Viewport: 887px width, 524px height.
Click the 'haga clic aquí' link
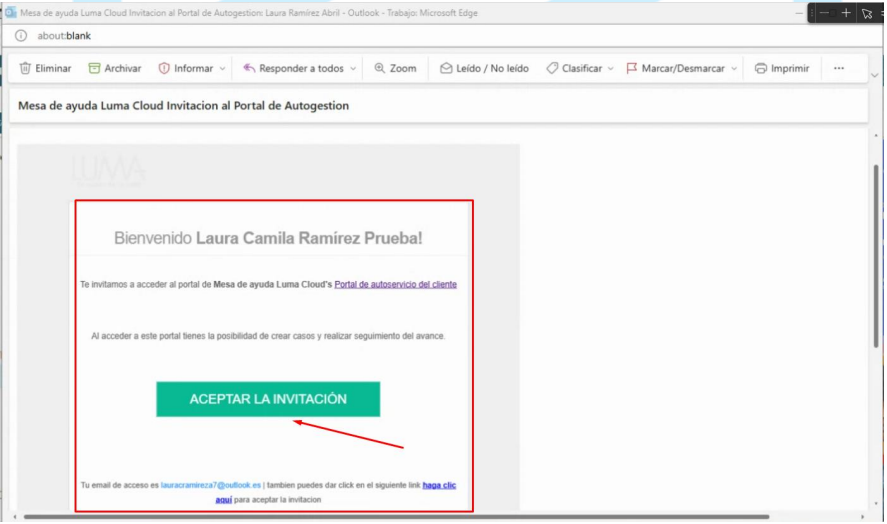point(438,485)
